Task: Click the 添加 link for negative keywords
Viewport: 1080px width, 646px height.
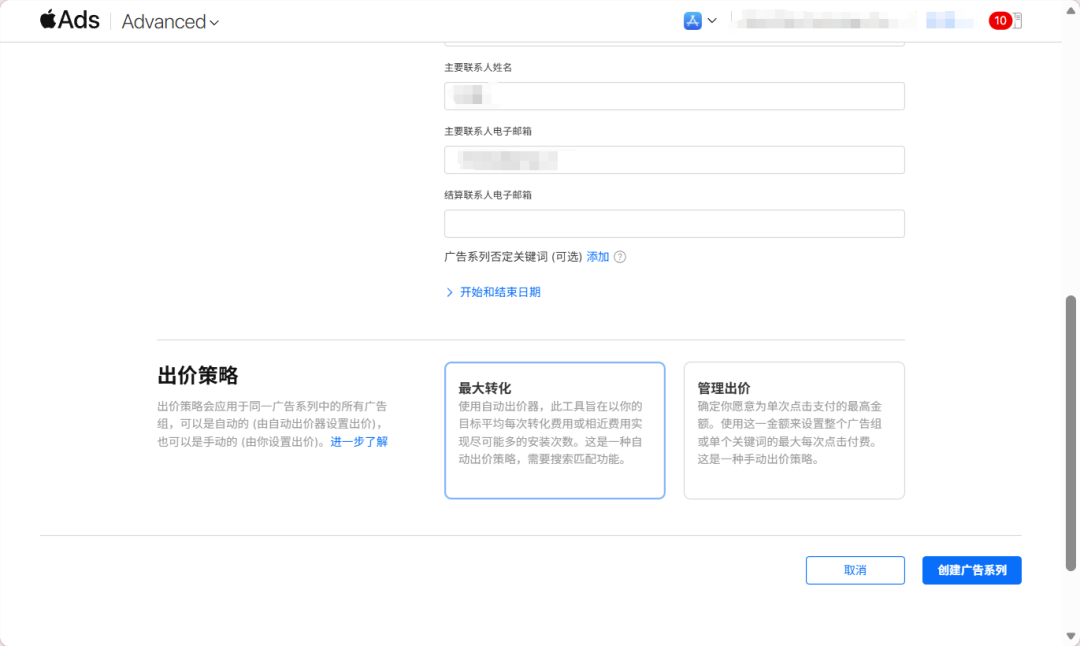Action: point(597,257)
